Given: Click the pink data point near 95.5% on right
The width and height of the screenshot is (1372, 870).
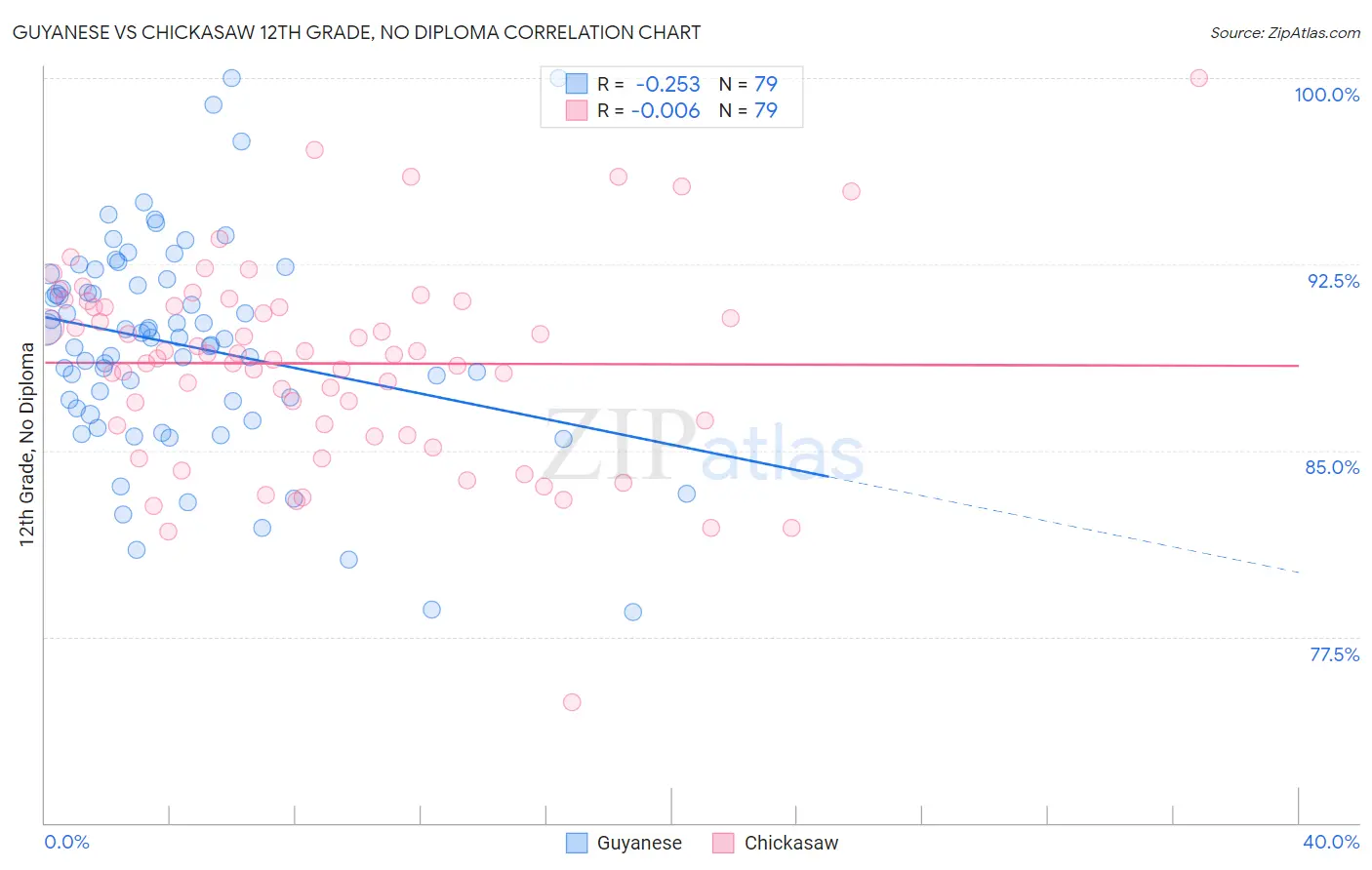Looking at the screenshot, I should [851, 191].
